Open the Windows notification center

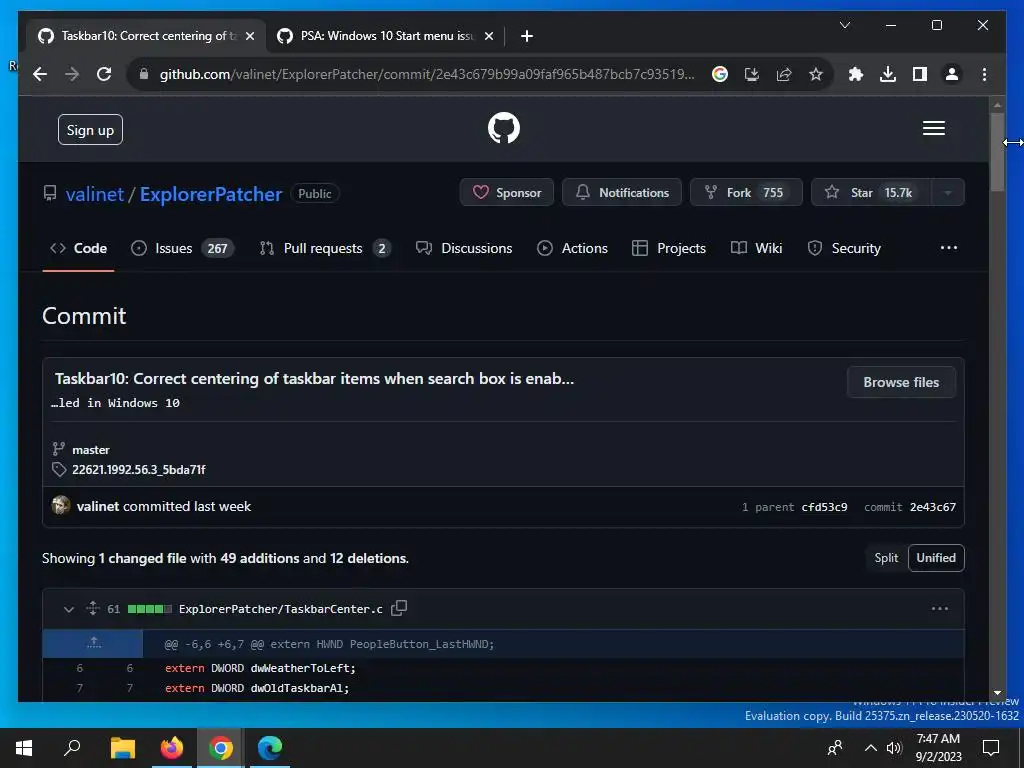991,748
